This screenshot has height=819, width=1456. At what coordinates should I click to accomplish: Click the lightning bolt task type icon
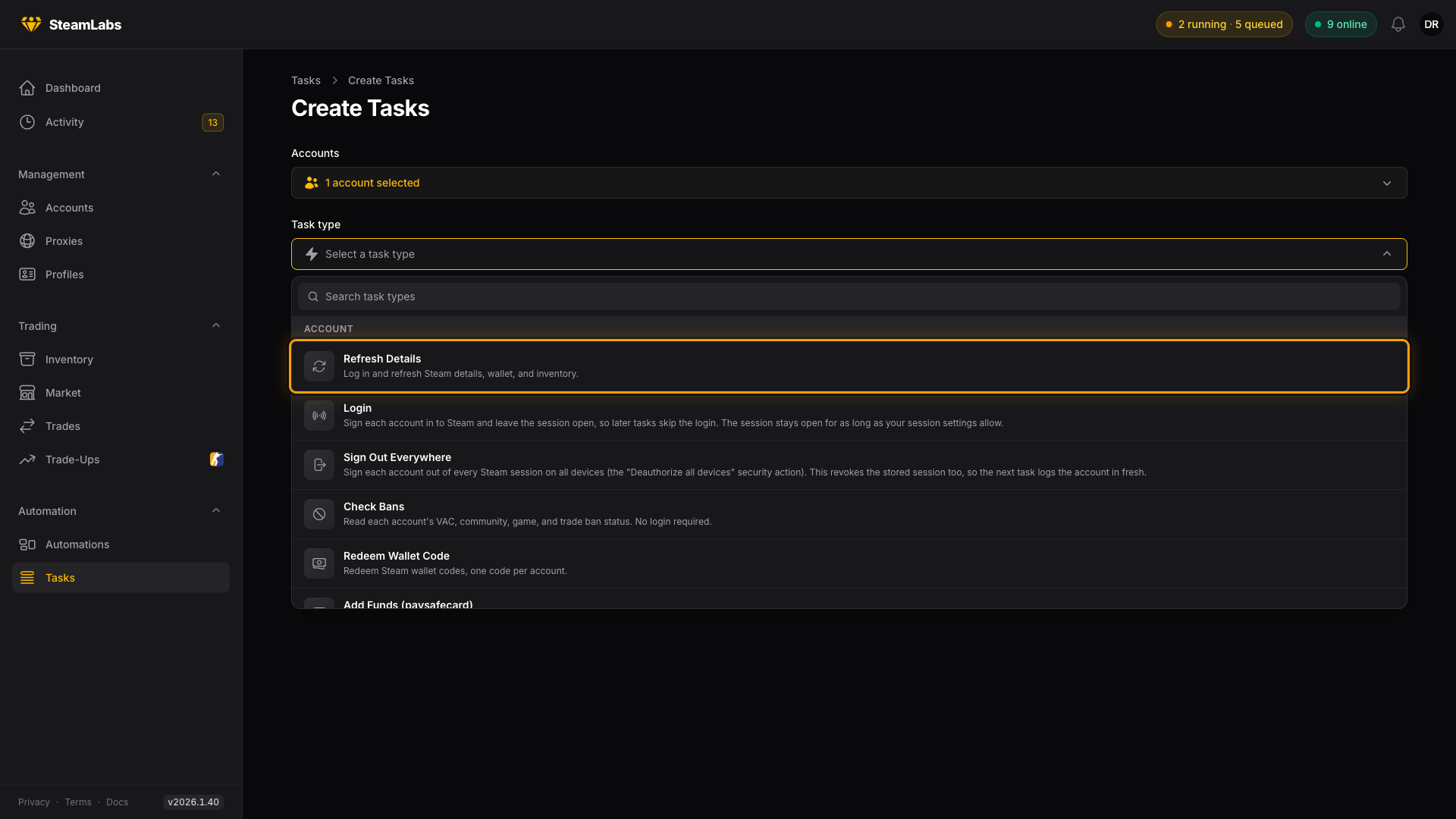312,254
